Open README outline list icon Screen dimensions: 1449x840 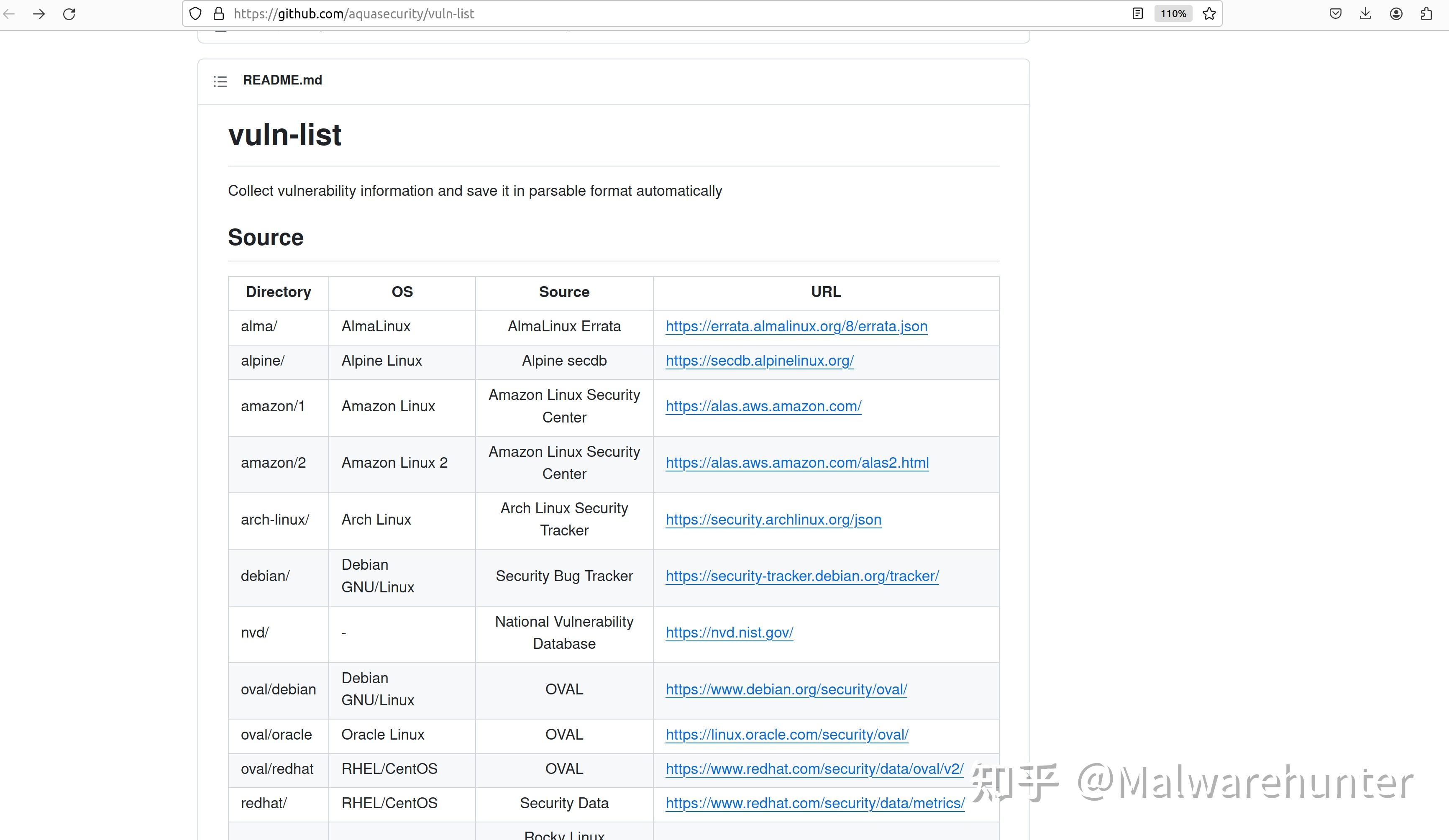click(220, 81)
